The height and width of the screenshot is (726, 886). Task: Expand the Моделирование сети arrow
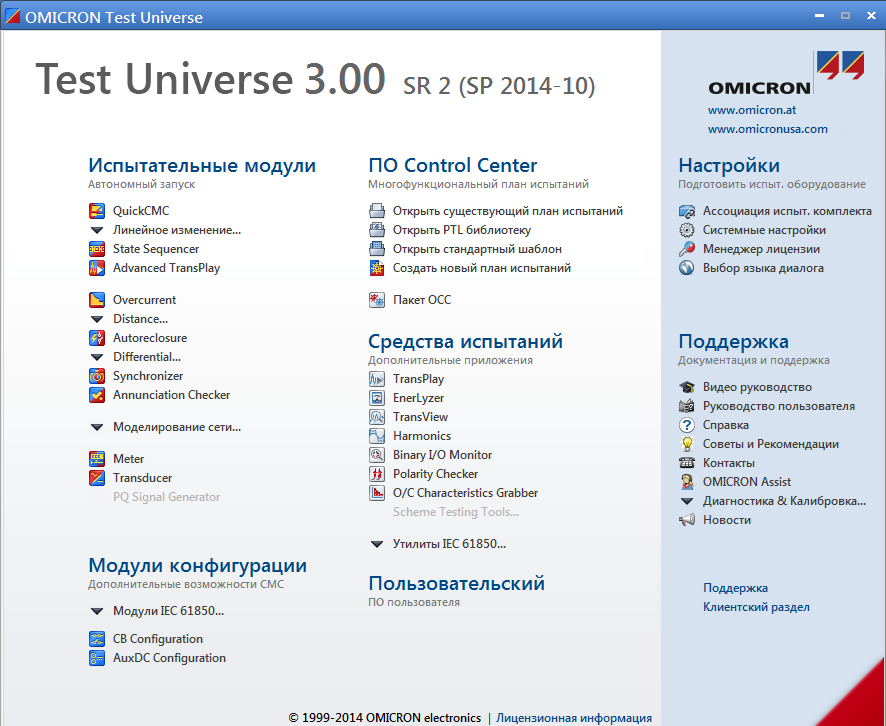tap(97, 427)
